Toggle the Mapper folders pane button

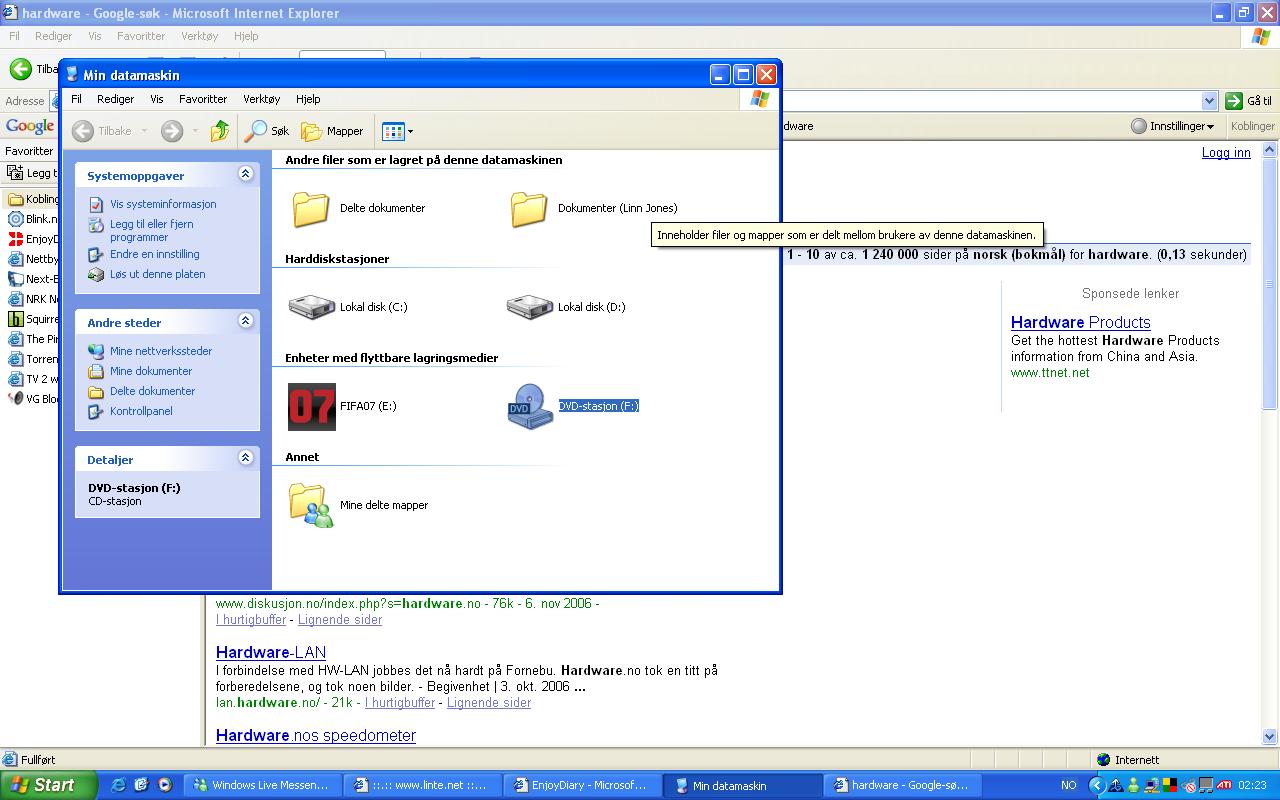pos(333,131)
